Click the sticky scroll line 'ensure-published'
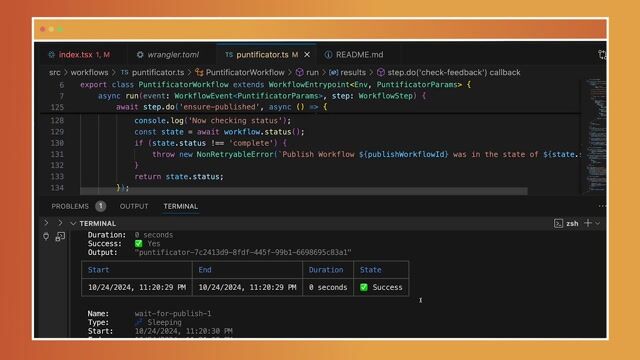Viewport: 640px width, 360px height. [x=222, y=107]
